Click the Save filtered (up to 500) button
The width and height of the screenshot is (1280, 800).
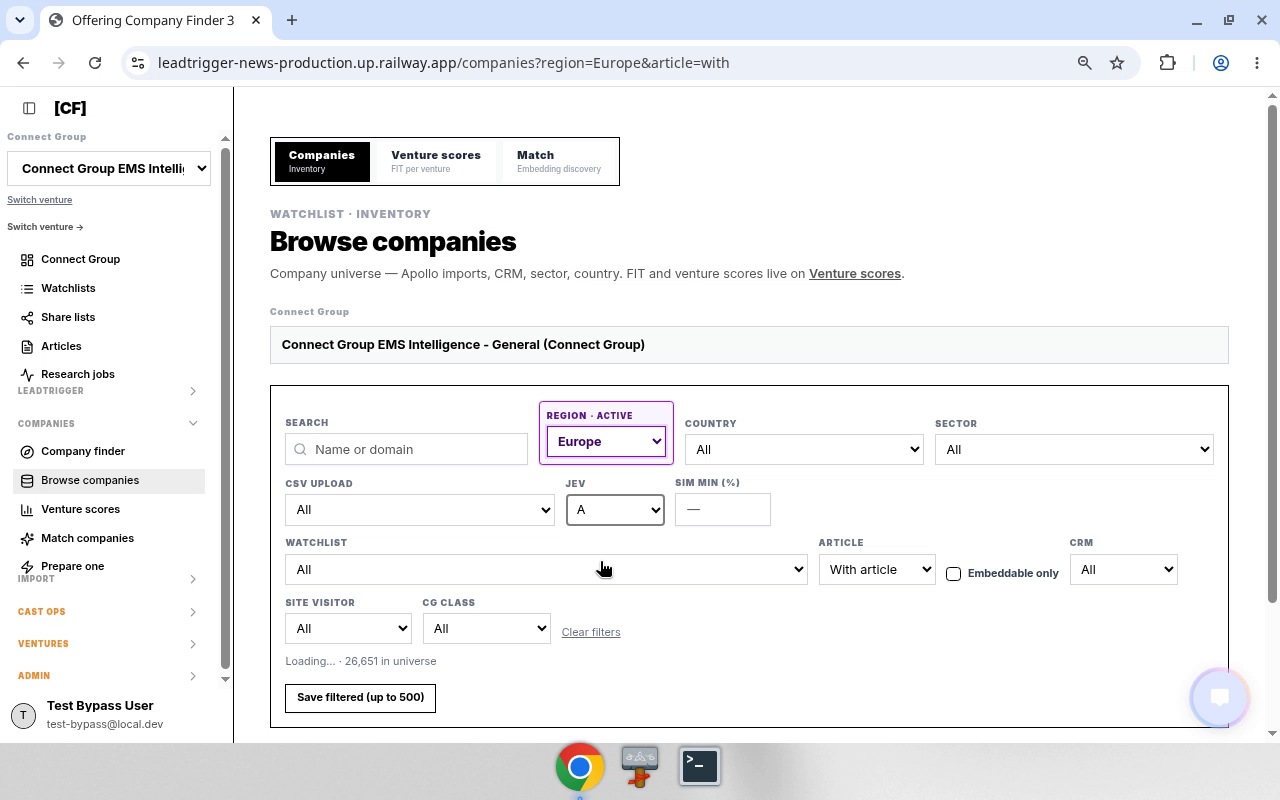[360, 698]
